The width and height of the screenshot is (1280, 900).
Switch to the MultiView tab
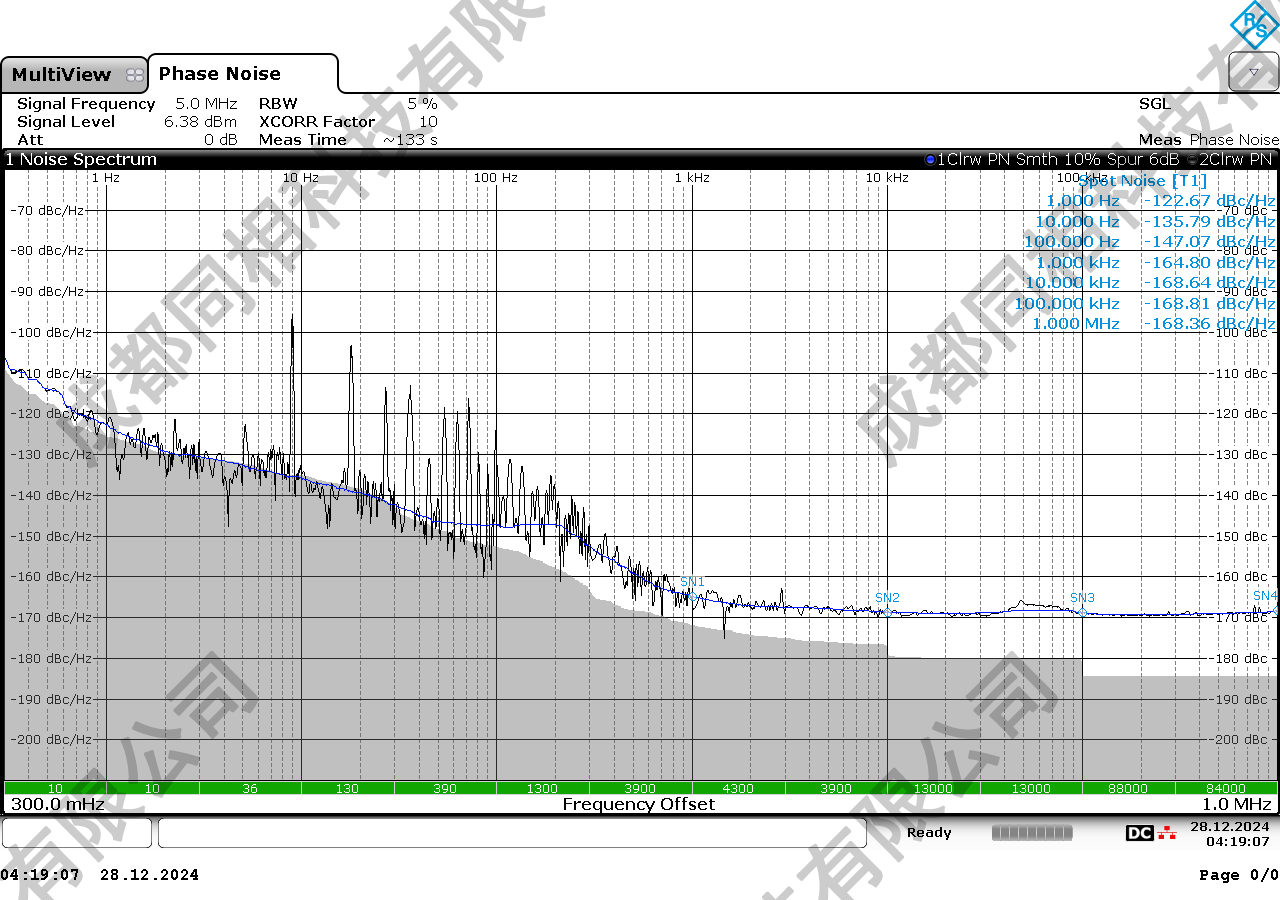[x=62, y=75]
